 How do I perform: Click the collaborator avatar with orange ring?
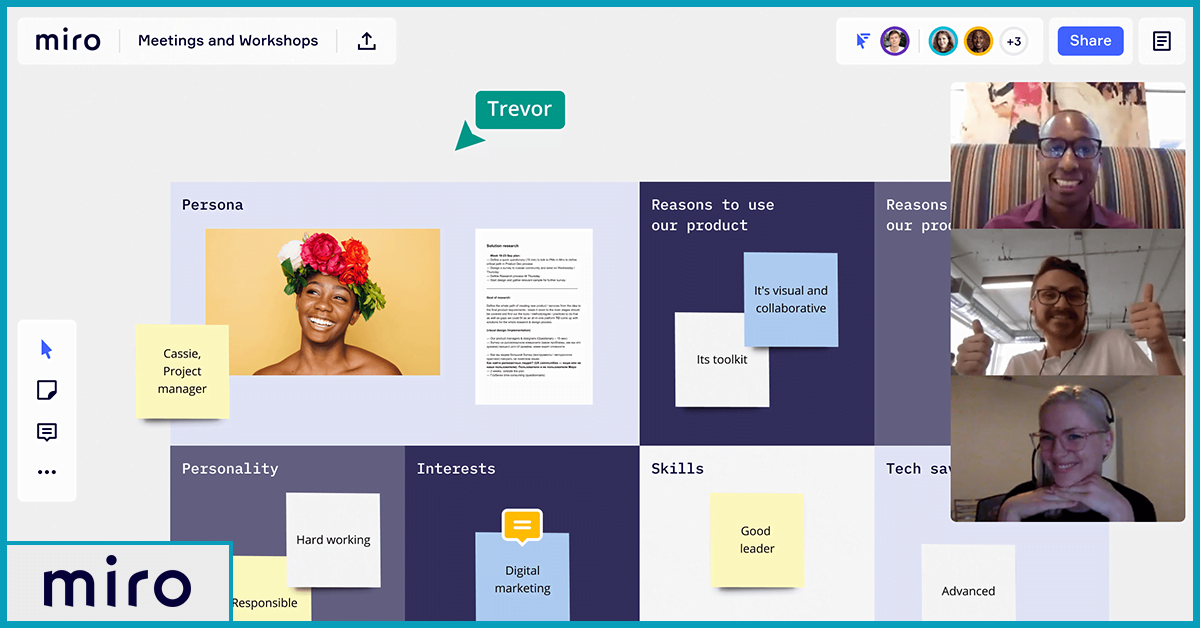coord(978,41)
